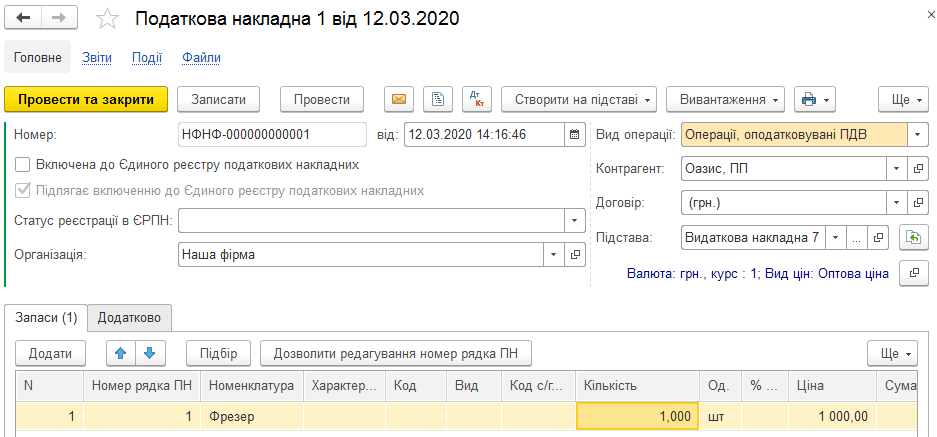Click the Вид column header
Image resolution: width=937 pixels, height=437 pixels.
(x=474, y=386)
